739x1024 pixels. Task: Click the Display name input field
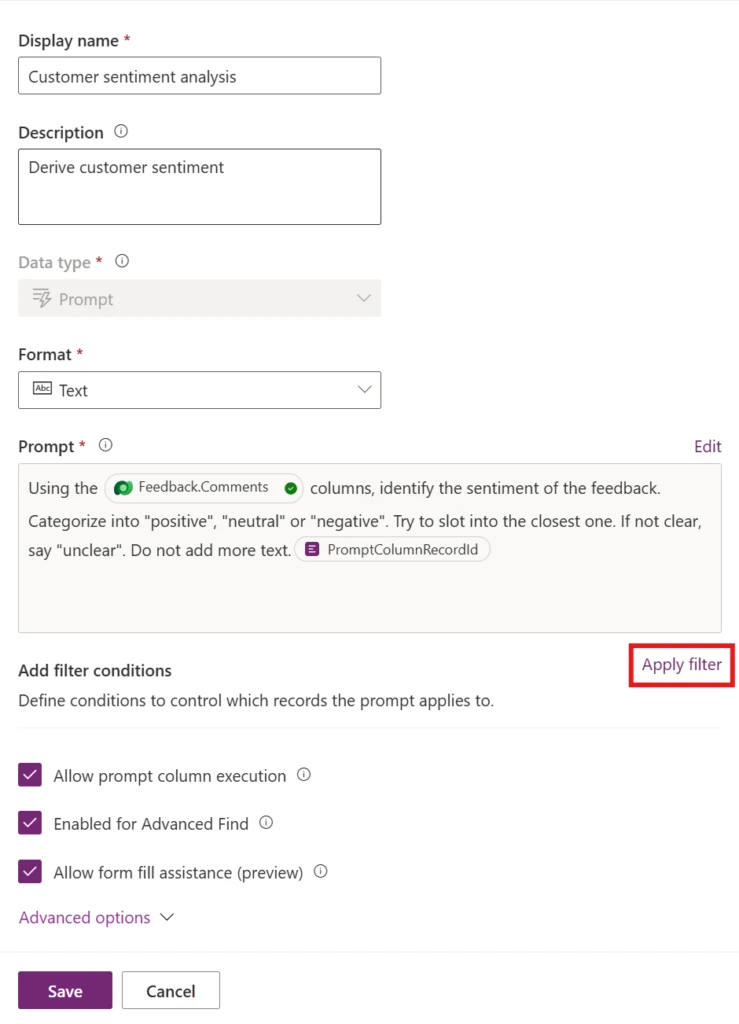[x=200, y=76]
